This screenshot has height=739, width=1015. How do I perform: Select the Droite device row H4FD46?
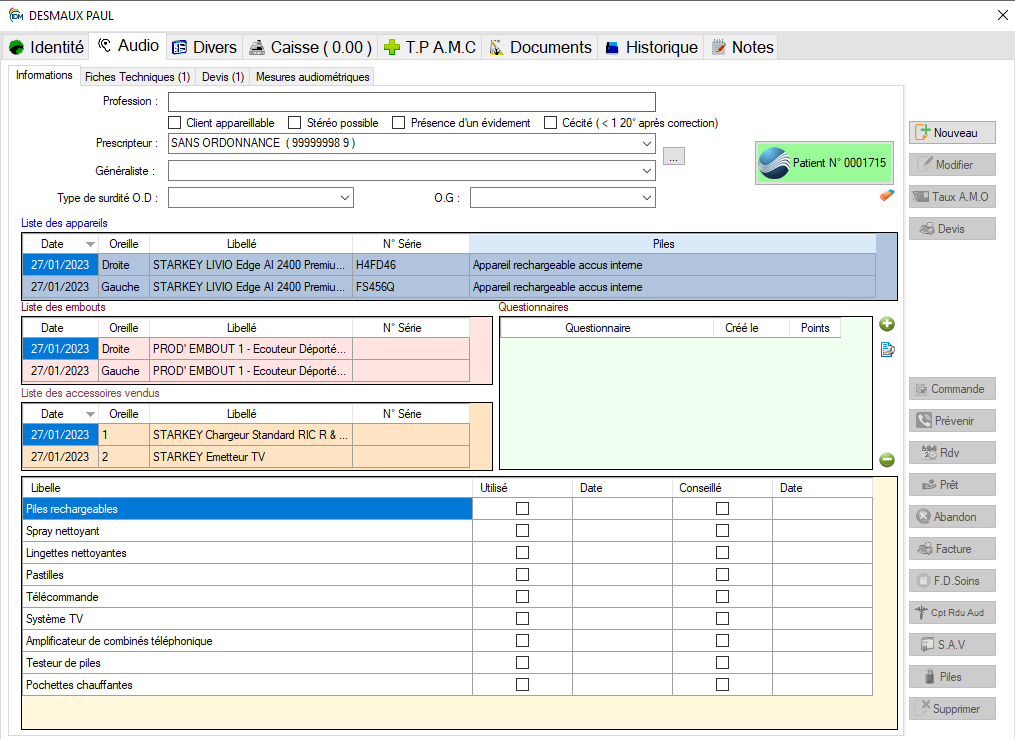point(449,265)
